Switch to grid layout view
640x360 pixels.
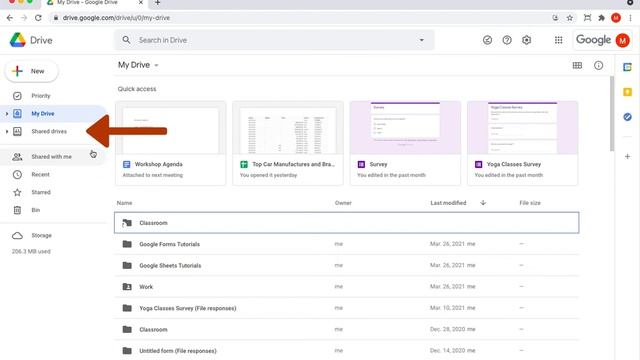(577, 65)
